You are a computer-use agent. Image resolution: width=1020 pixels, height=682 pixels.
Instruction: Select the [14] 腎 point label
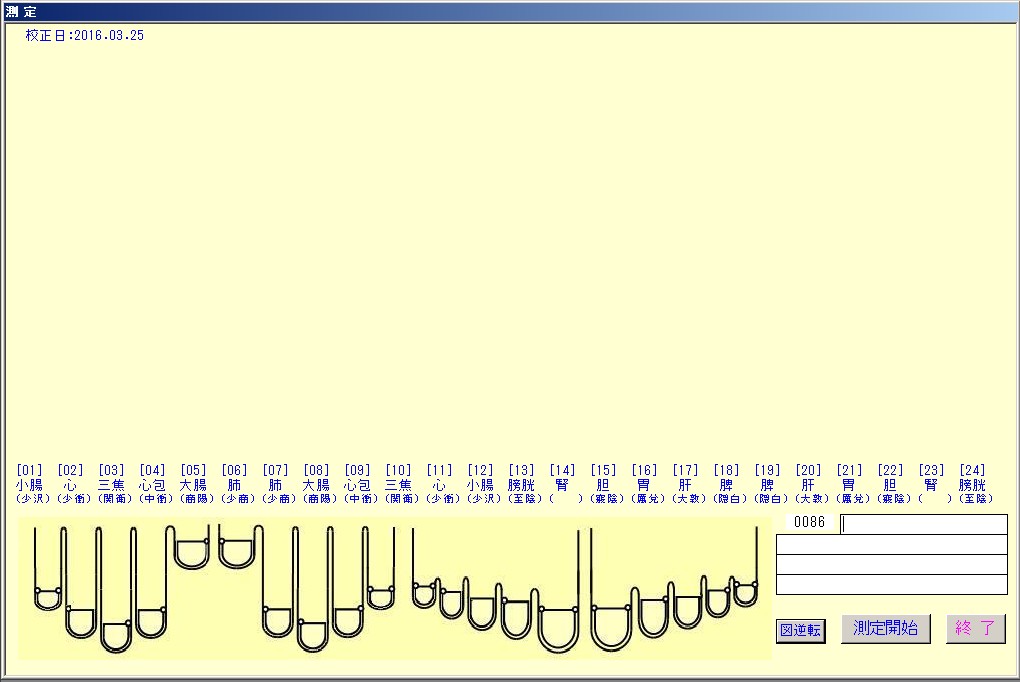tap(562, 484)
